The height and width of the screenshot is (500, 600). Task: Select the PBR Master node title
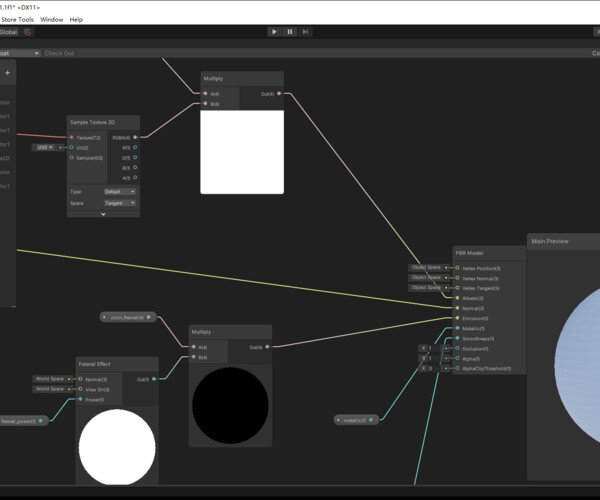(470, 253)
